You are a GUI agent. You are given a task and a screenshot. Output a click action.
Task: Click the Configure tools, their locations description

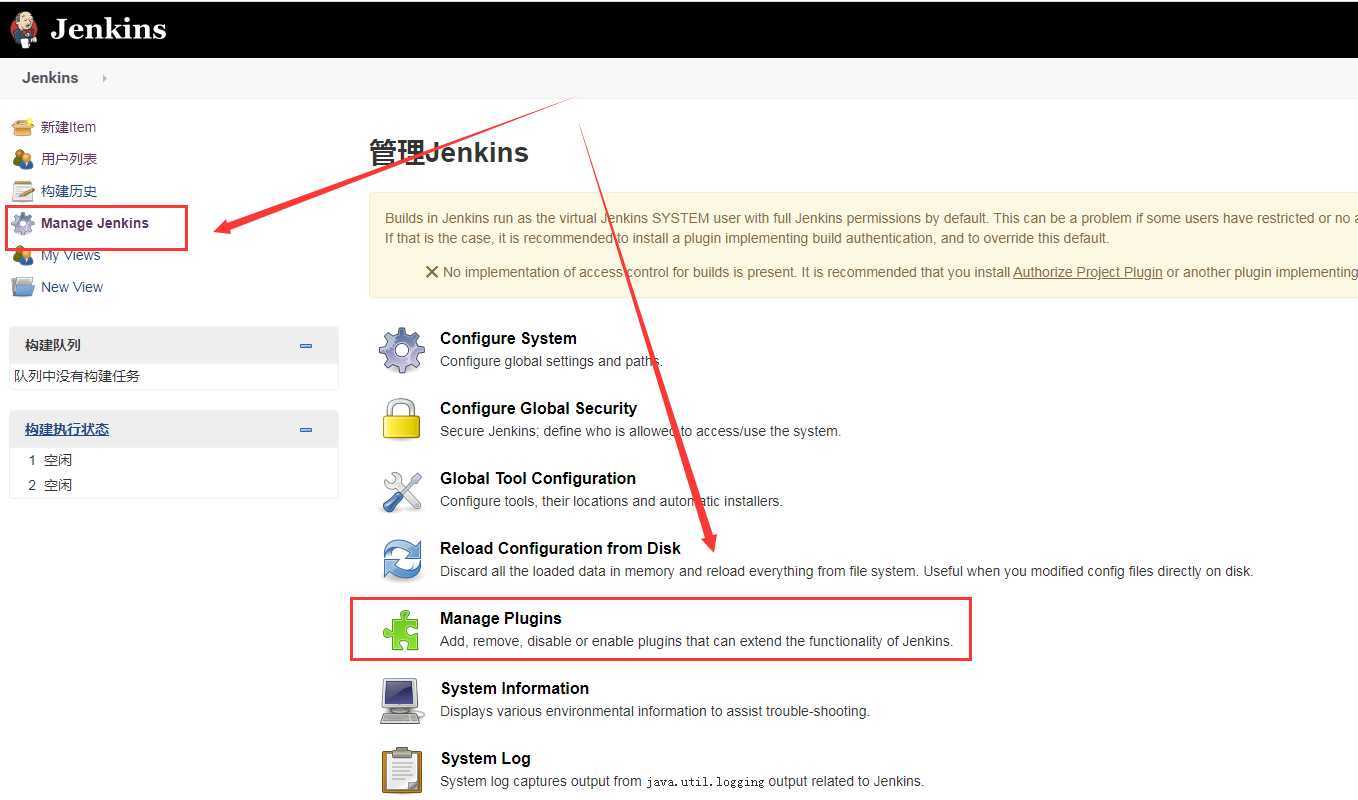611,501
